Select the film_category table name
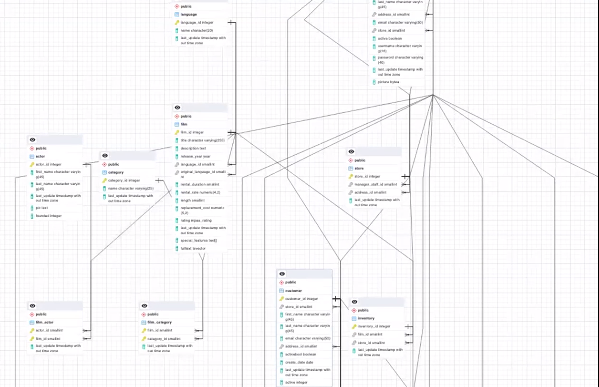 (x=160, y=322)
